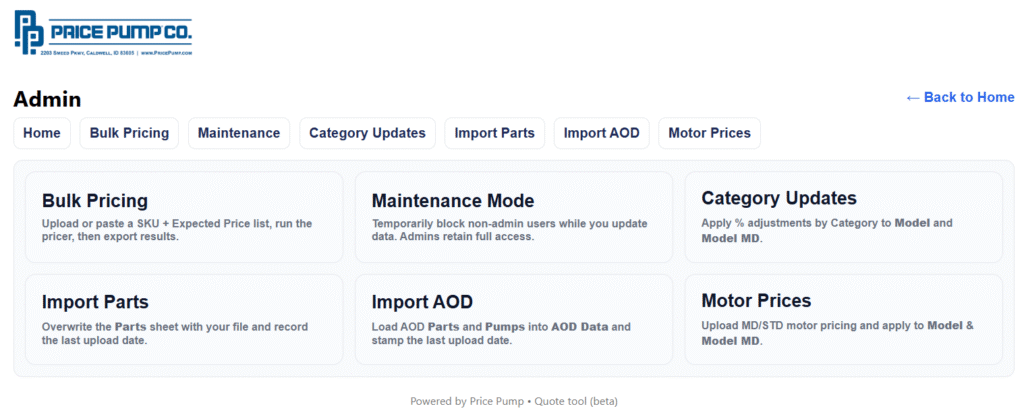Viewport: 1024px width, 419px height.
Task: Click the Powered by Price Pump footer
Action: click(513, 401)
